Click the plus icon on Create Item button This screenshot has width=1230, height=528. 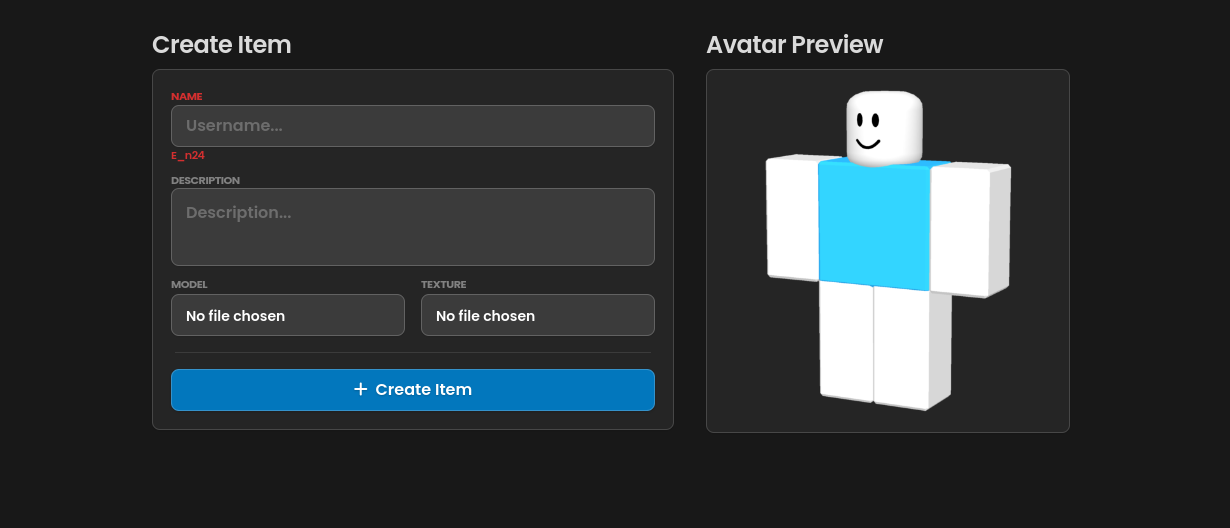click(361, 389)
